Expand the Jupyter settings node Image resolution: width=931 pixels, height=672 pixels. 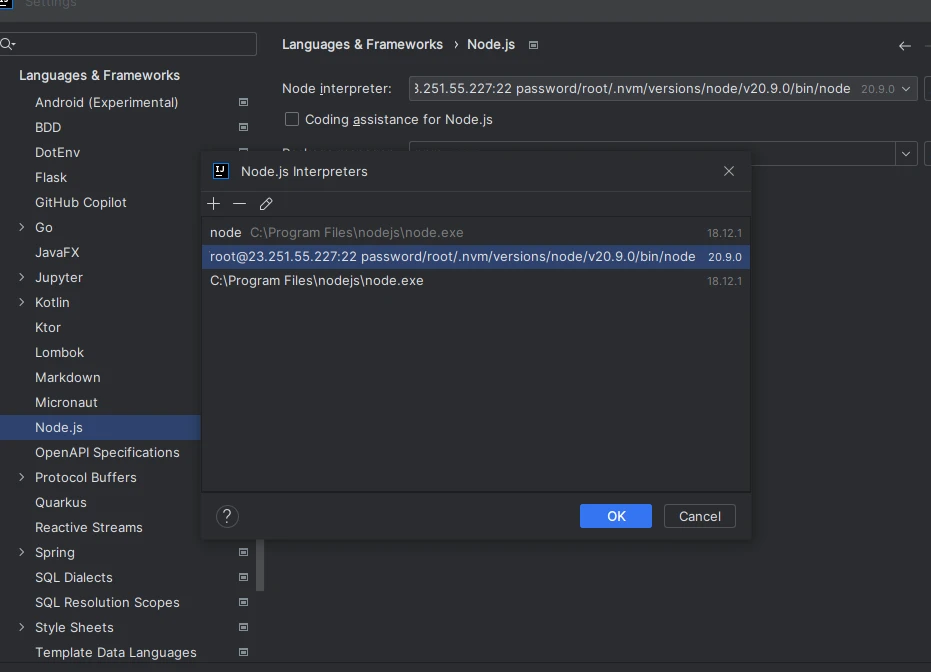click(22, 277)
